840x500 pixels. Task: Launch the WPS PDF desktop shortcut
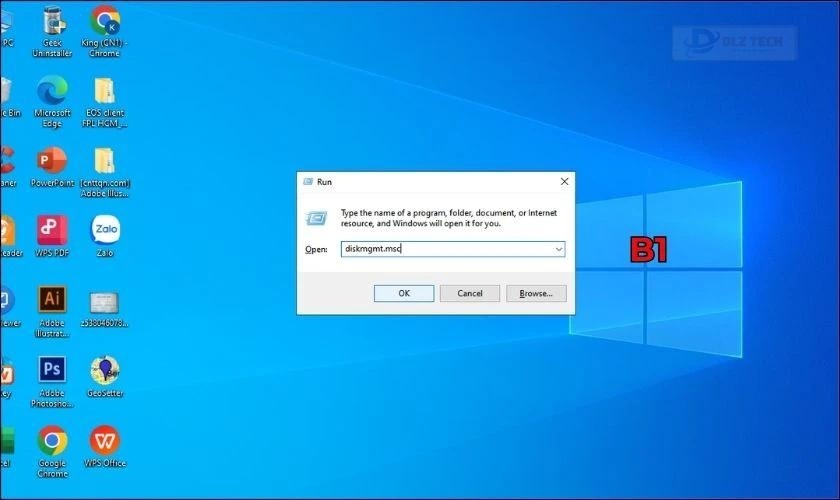coord(52,236)
